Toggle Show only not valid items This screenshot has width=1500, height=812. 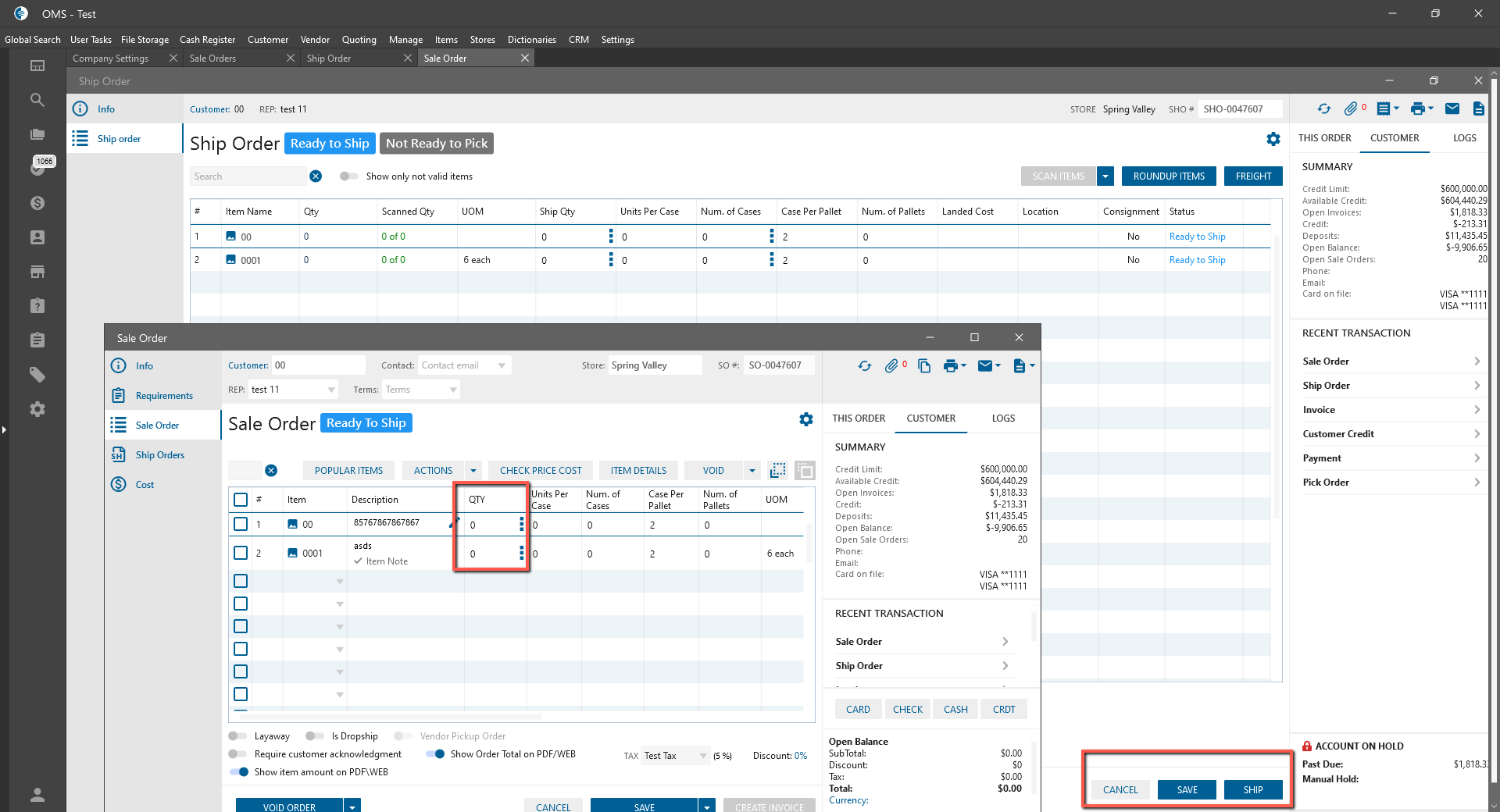(348, 176)
